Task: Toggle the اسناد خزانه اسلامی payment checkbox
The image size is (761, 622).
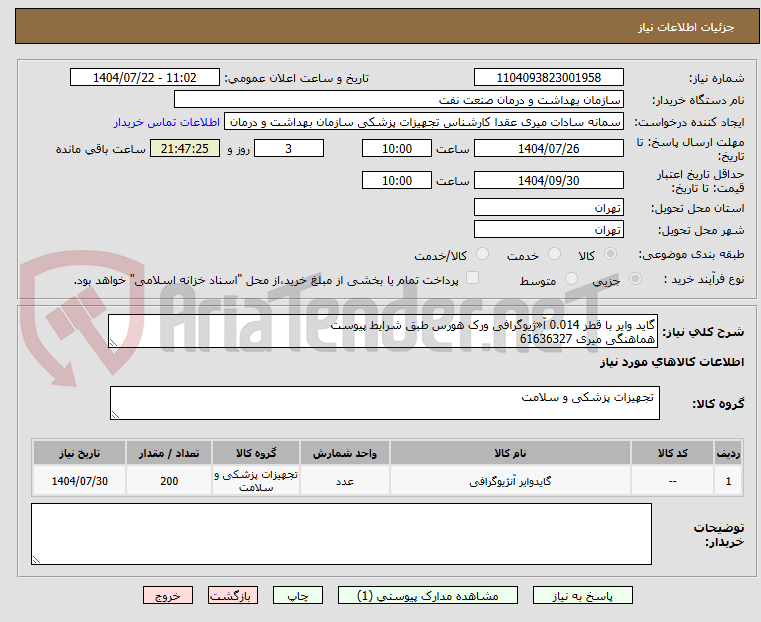Action: pos(472,278)
